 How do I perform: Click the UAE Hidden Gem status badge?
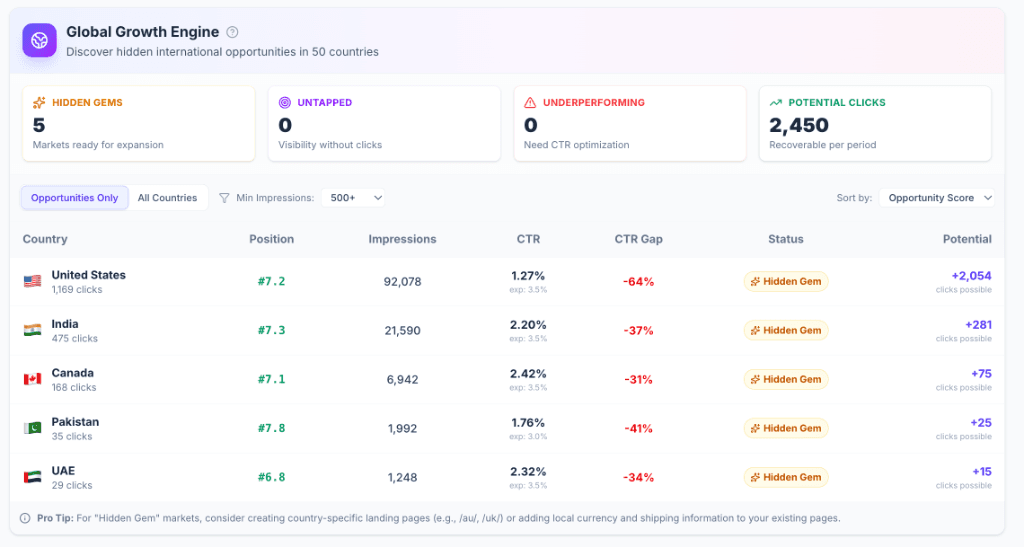tap(785, 477)
